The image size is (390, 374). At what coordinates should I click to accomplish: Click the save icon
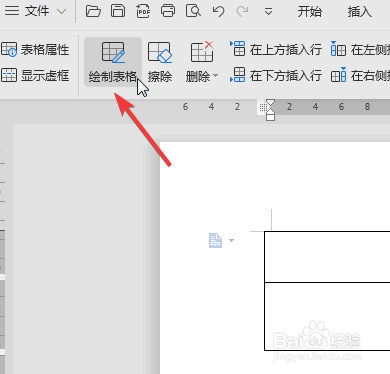tap(118, 11)
